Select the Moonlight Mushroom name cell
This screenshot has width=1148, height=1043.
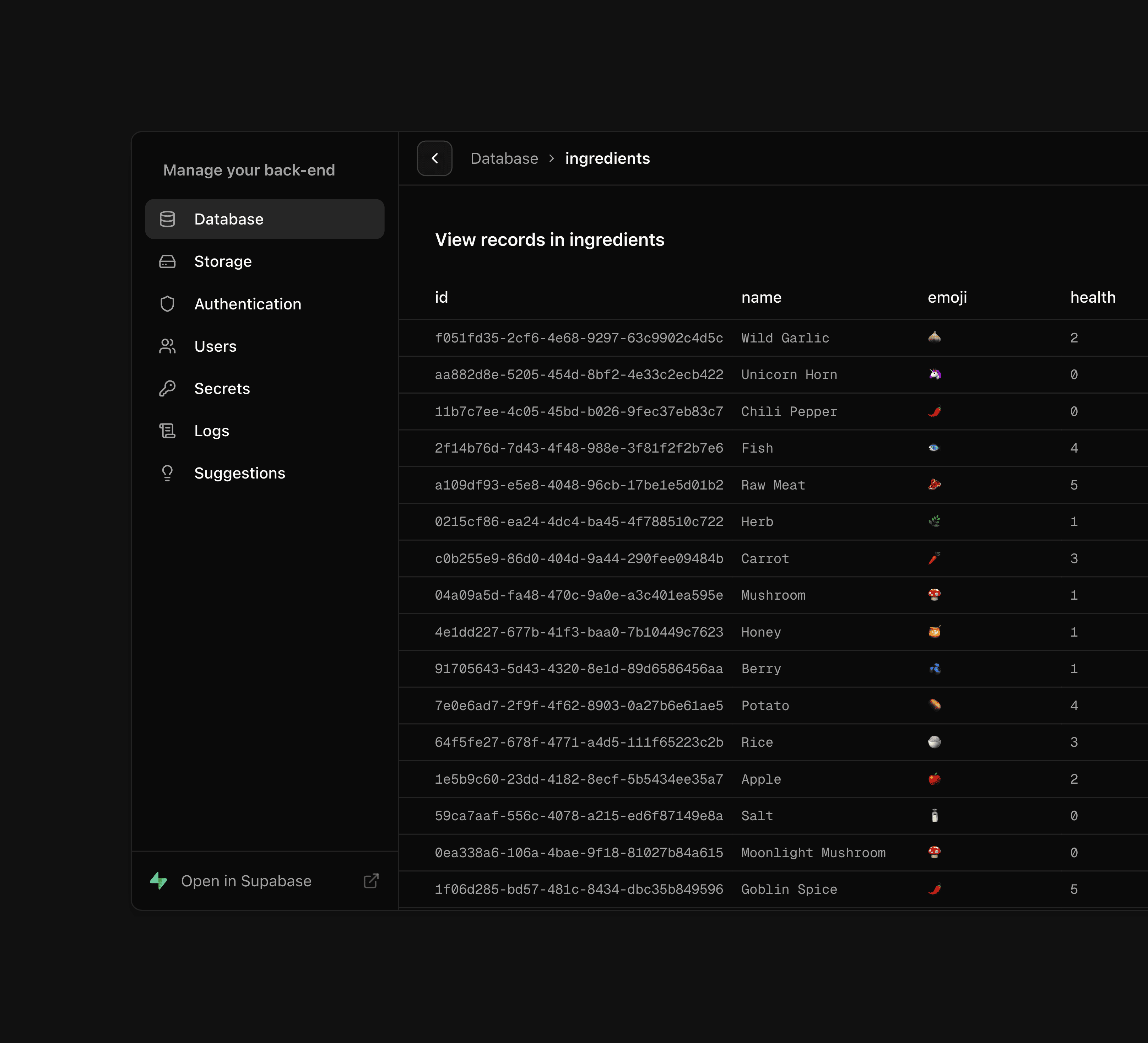click(813, 853)
